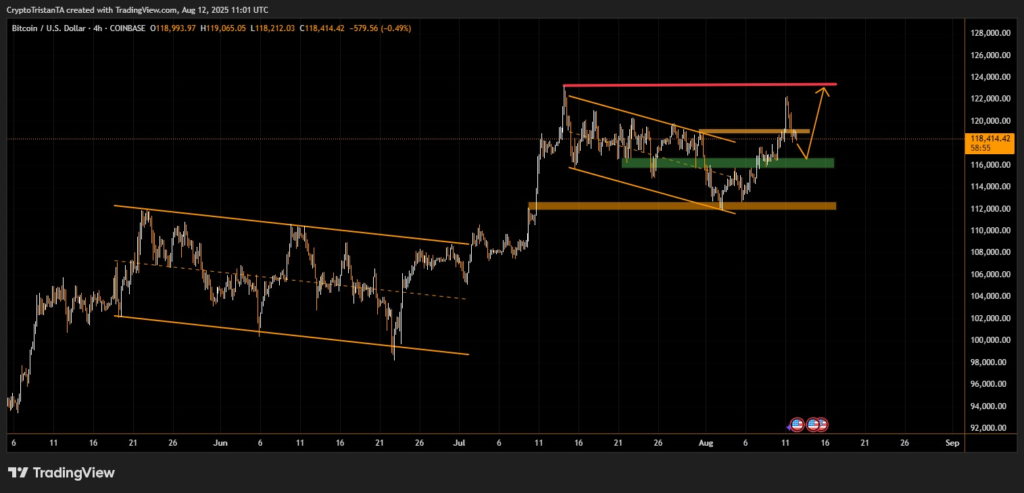The width and height of the screenshot is (1024, 493).
Task: Select the middle US flag event icon
Action: 814,424
